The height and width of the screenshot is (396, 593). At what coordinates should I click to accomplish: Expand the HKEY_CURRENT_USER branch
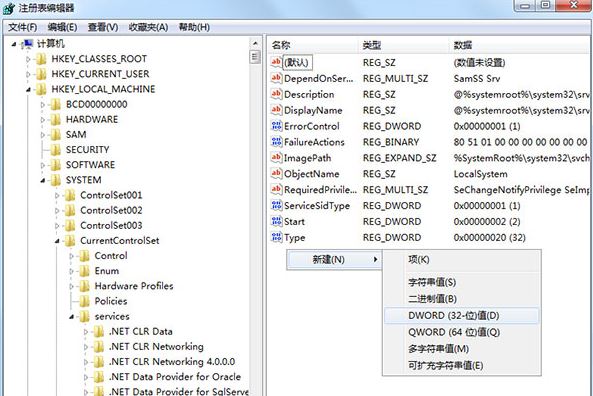[x=28, y=75]
